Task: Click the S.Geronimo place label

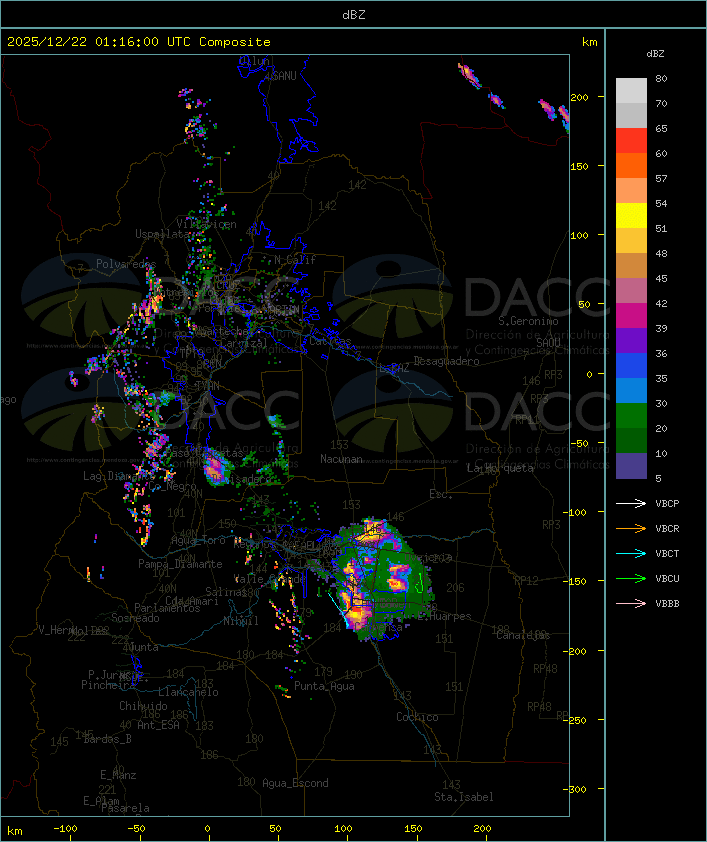Action: 528,321
